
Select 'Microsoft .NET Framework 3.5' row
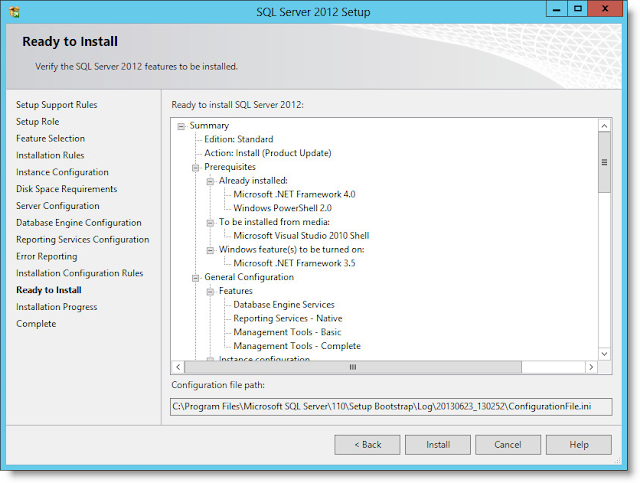[294, 263]
